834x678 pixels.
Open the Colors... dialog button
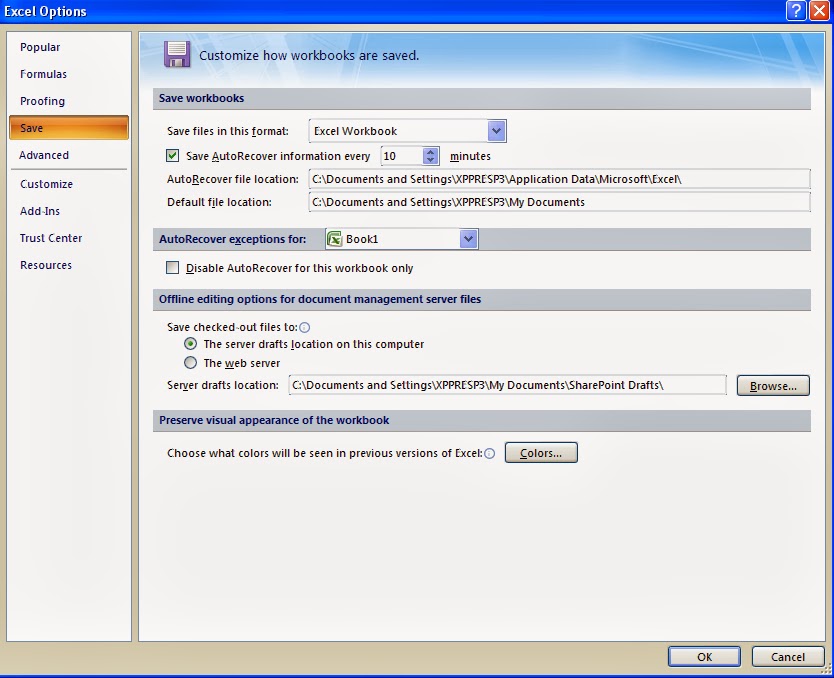point(541,453)
